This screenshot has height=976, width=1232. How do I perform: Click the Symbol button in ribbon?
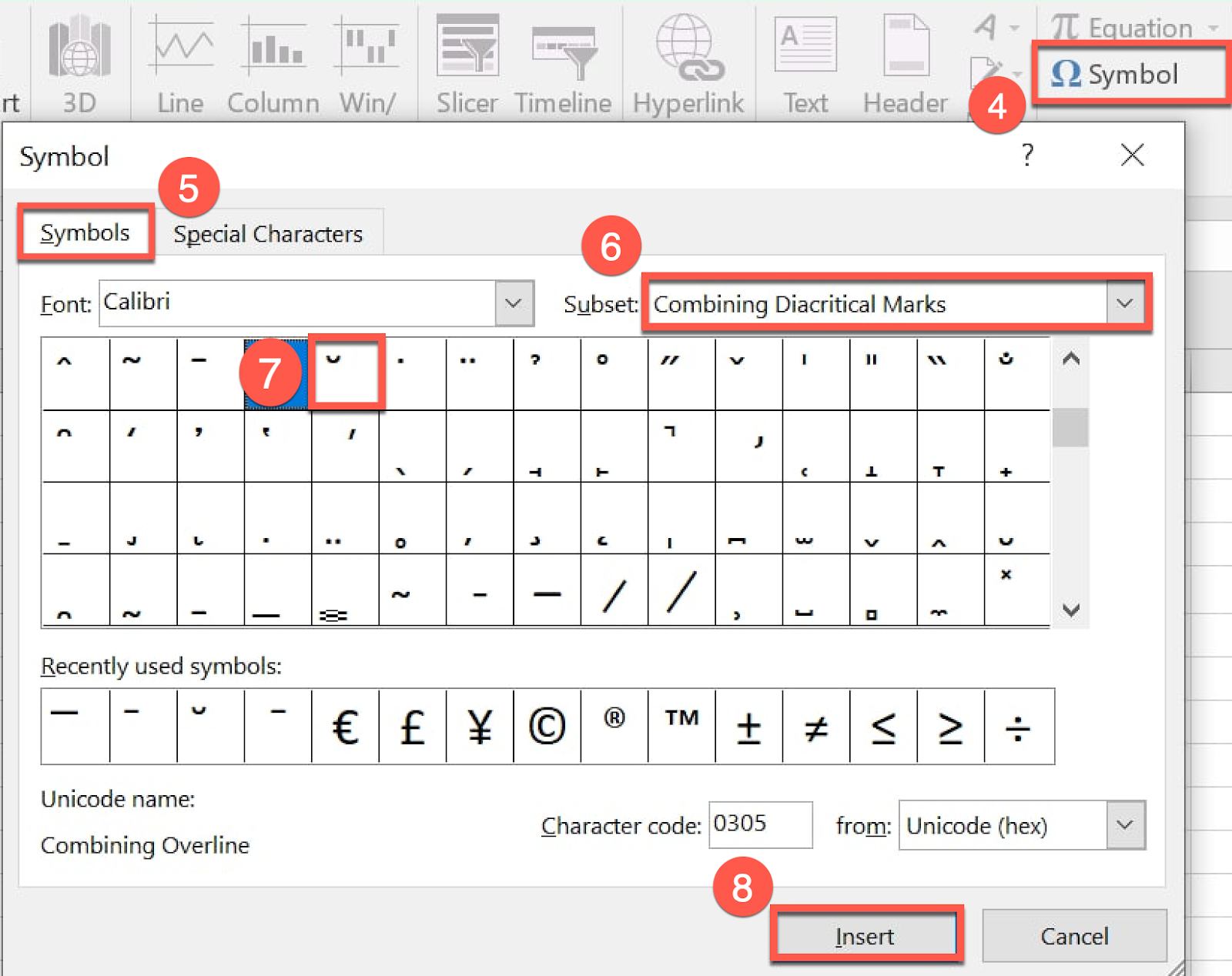1115,75
